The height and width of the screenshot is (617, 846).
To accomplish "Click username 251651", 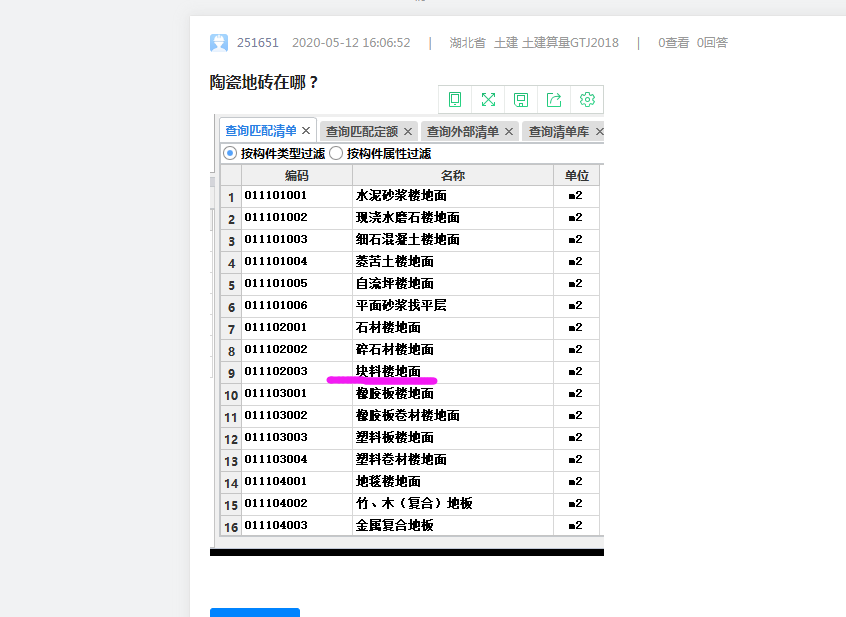I will [257, 43].
